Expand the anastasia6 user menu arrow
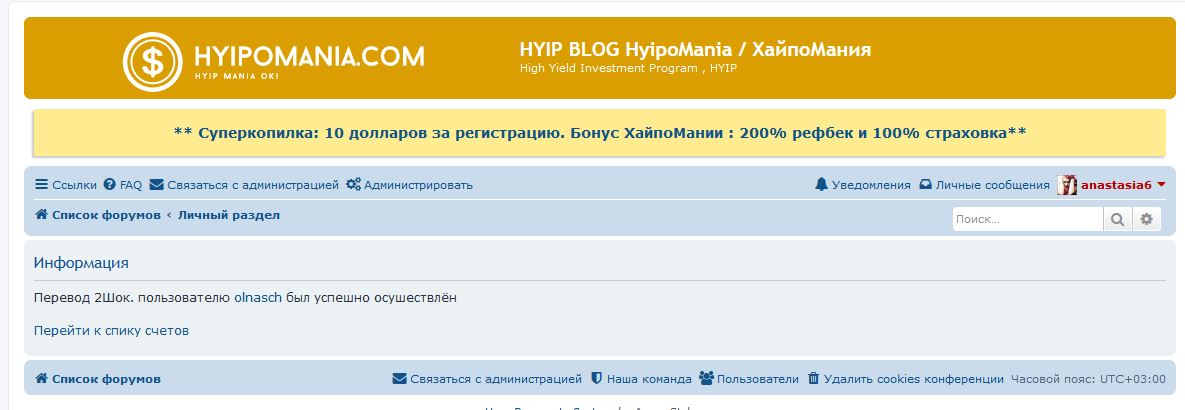Screen dimensions: 1185x410 [1161, 185]
